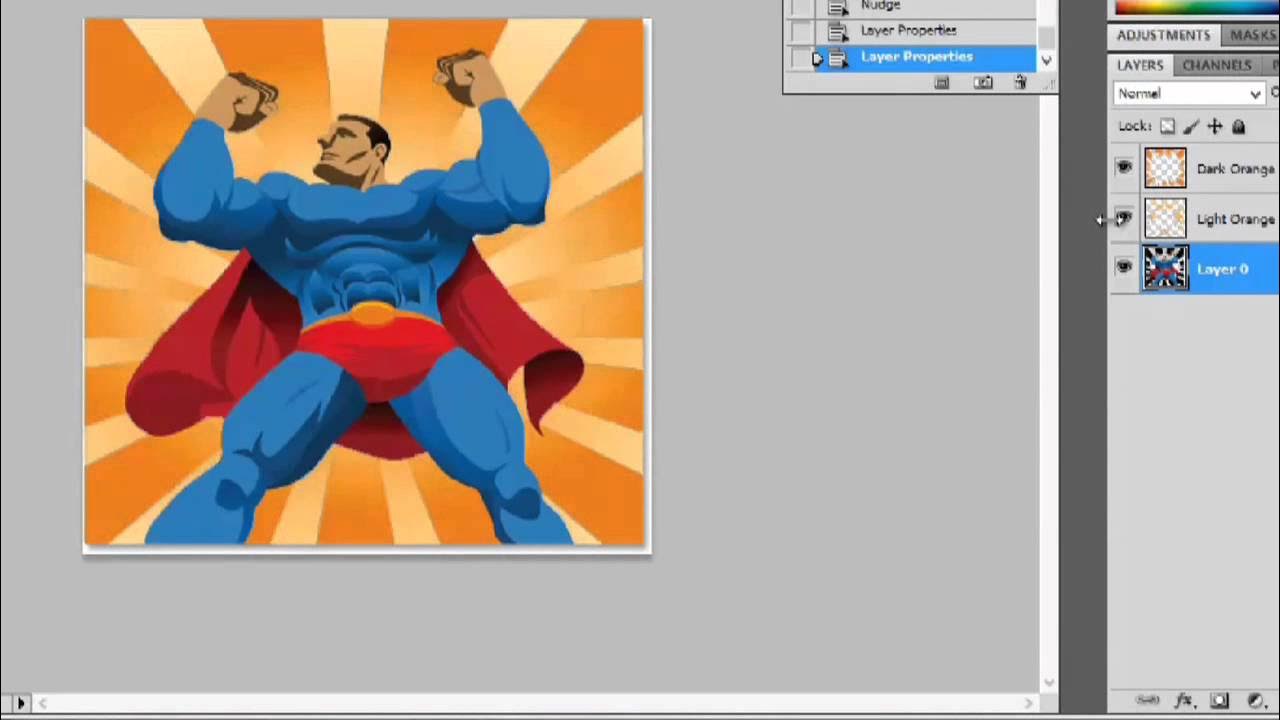Select the Dark Orange layer thumbnail
1280x720 pixels.
[x=1165, y=168]
